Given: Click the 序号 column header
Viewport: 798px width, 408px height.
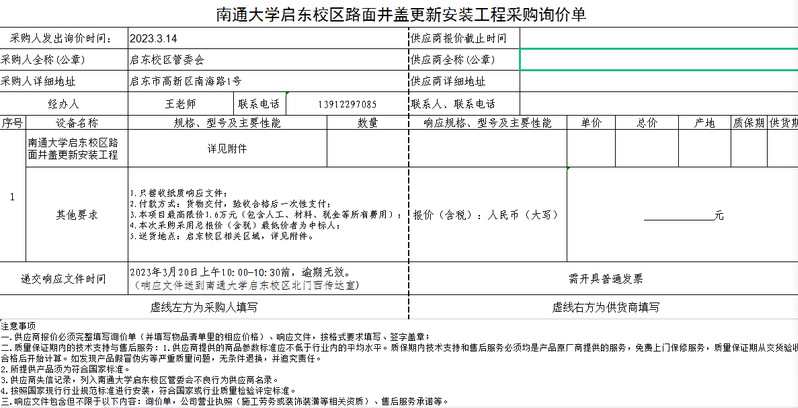Looking at the screenshot, I should tap(12, 123).
